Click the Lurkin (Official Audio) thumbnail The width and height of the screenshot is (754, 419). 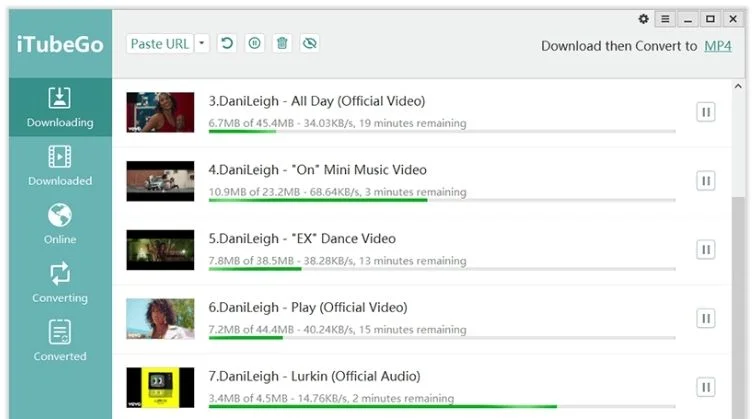(161, 387)
